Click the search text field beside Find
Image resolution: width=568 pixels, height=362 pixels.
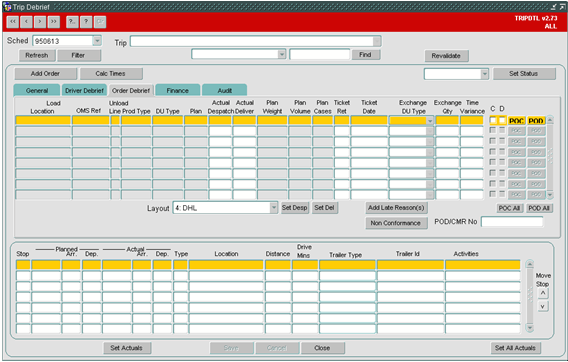pyautogui.click(x=320, y=54)
